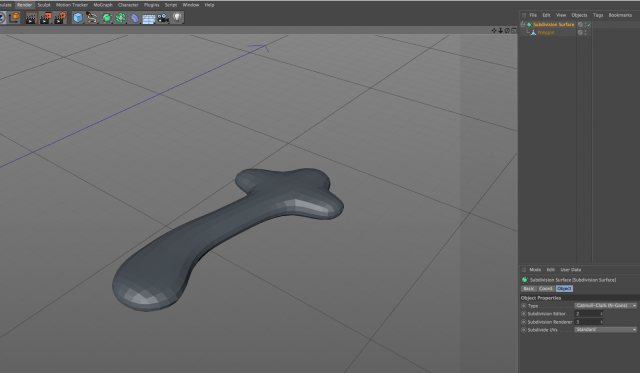Open the Subdivide UVs Standard dropdown

(606, 329)
